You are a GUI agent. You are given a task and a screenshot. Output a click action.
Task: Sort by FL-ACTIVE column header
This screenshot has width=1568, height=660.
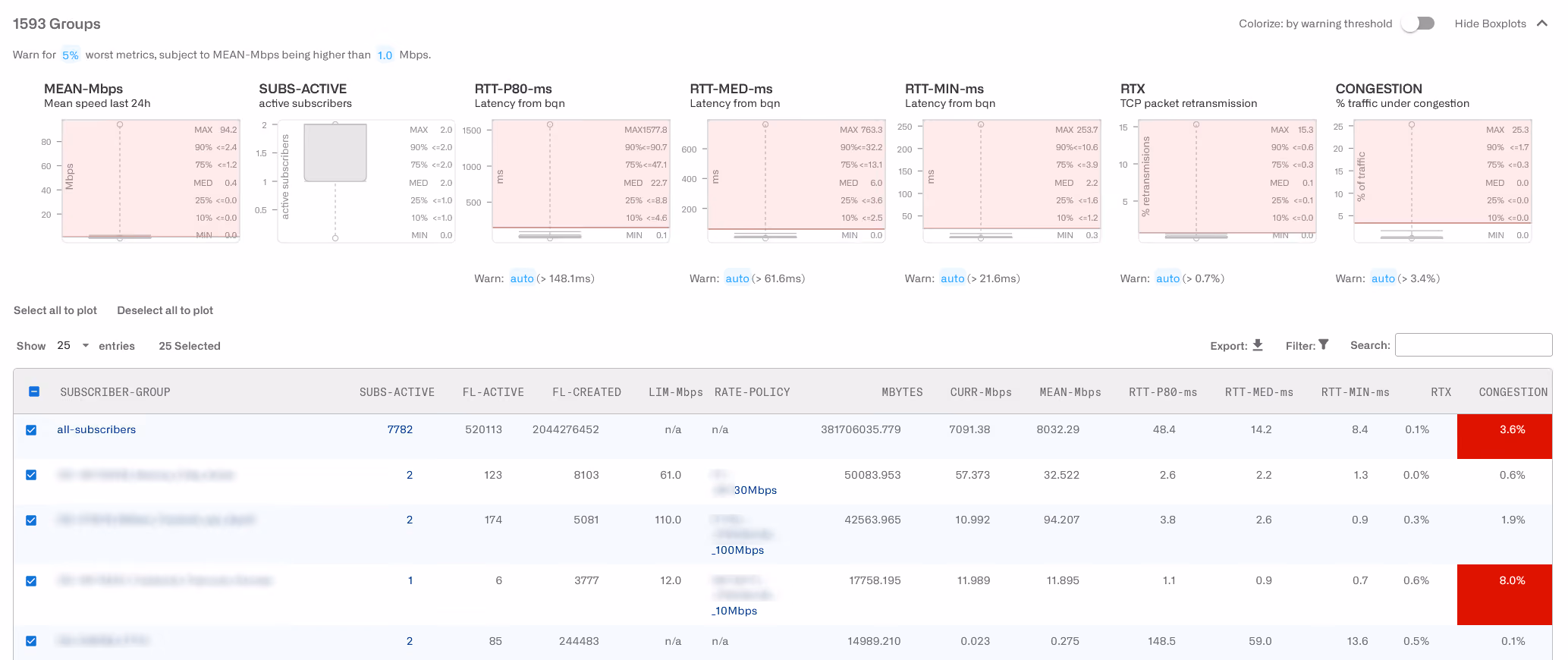pos(493,392)
